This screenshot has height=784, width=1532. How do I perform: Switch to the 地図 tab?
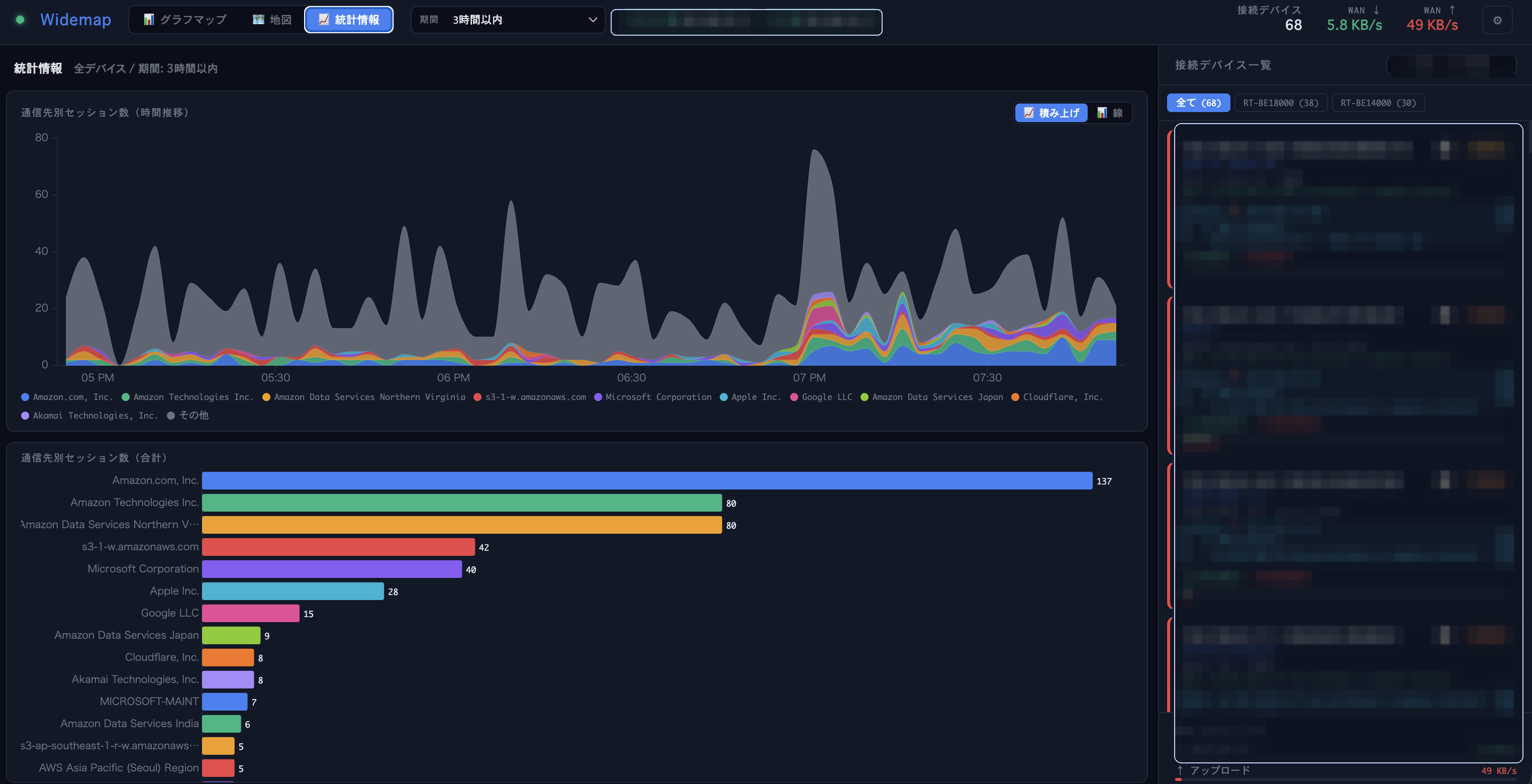[x=272, y=20]
